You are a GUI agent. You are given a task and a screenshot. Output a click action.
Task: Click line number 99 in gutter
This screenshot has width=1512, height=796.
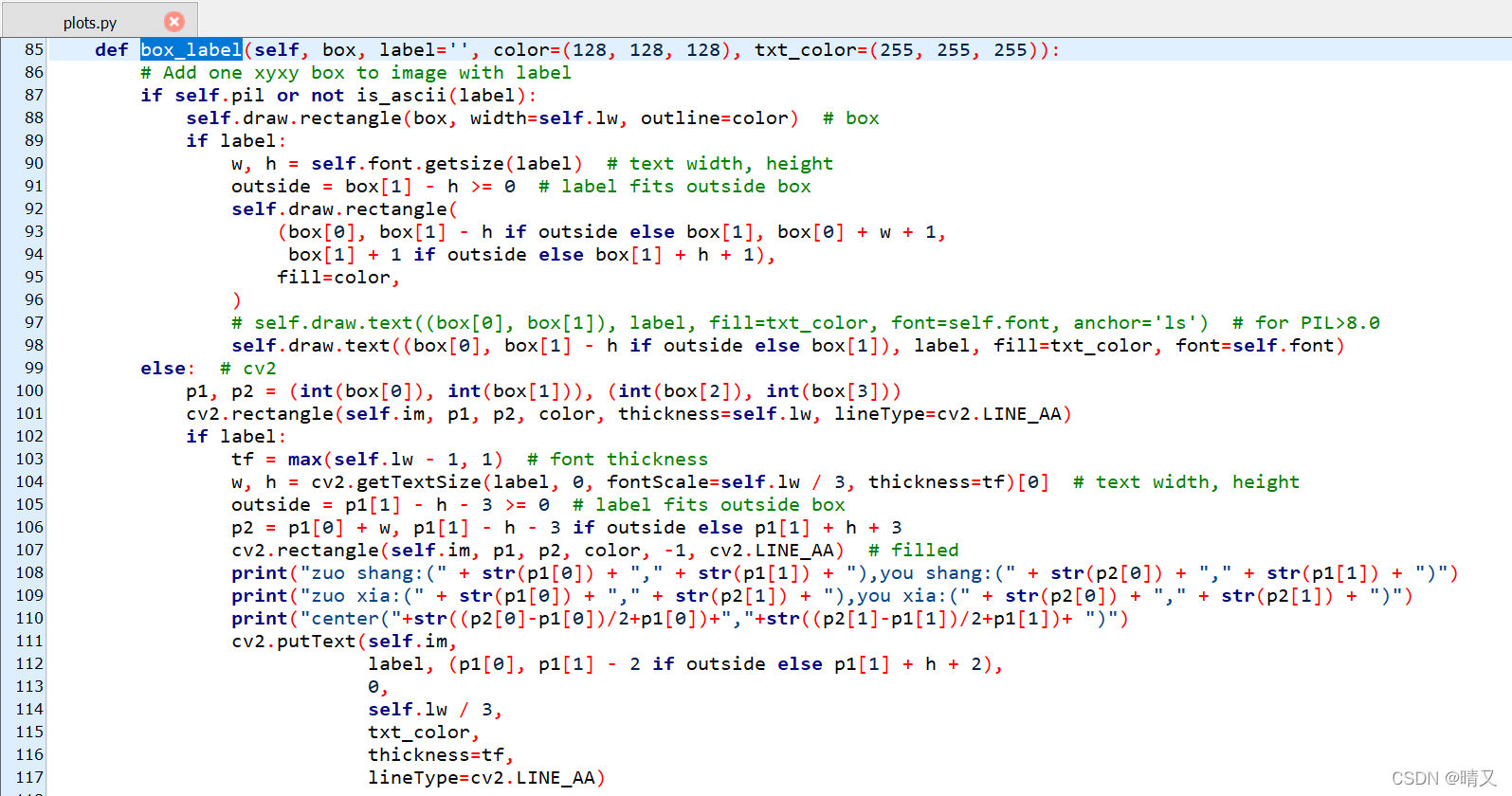34,368
